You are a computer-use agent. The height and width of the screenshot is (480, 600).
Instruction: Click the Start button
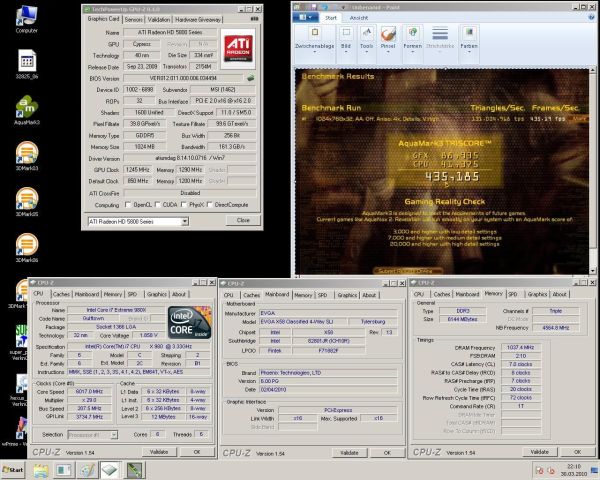pos(13,470)
